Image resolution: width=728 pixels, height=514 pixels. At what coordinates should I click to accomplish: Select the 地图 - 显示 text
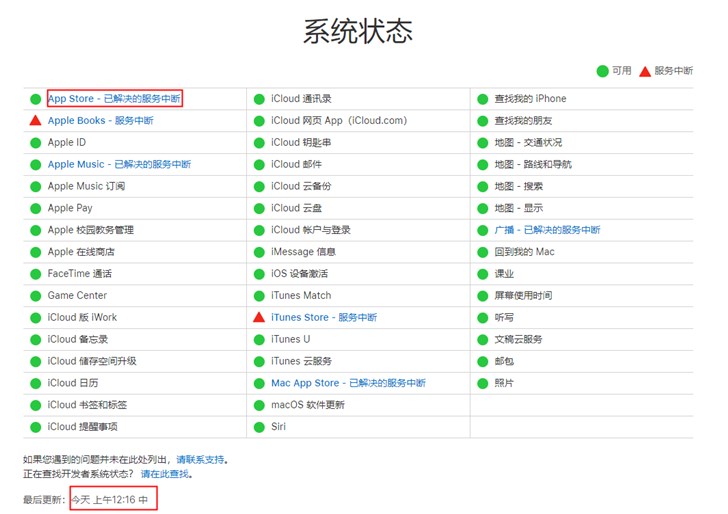pyautogui.click(x=519, y=208)
